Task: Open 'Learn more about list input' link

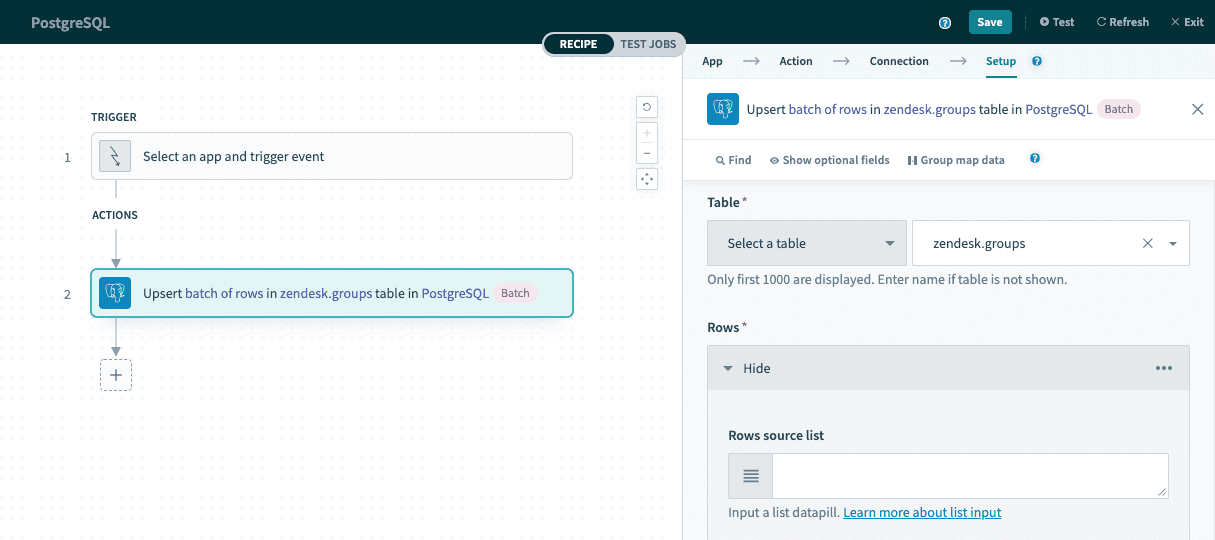Action: 921,512
